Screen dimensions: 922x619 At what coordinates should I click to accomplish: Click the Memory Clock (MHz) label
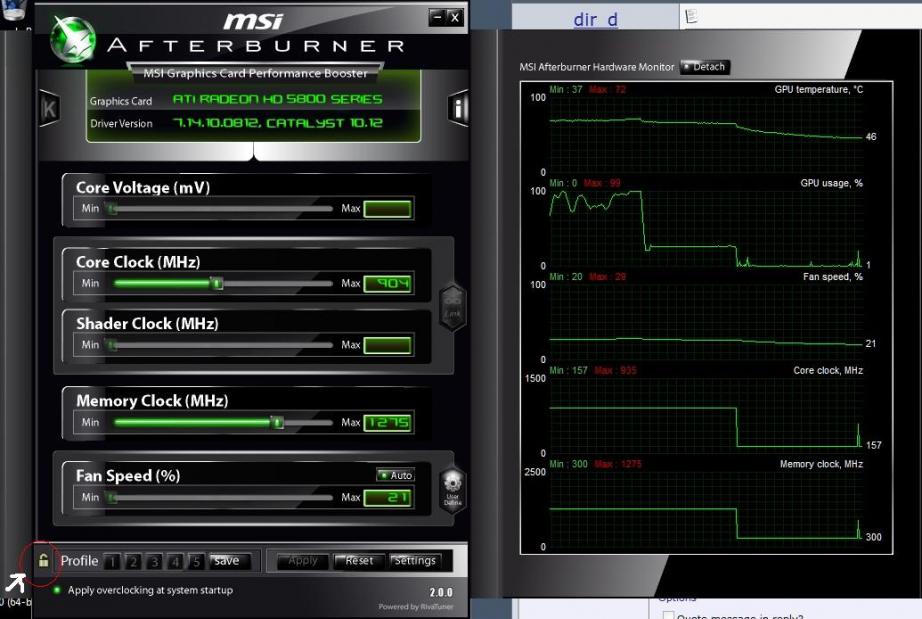(x=152, y=401)
